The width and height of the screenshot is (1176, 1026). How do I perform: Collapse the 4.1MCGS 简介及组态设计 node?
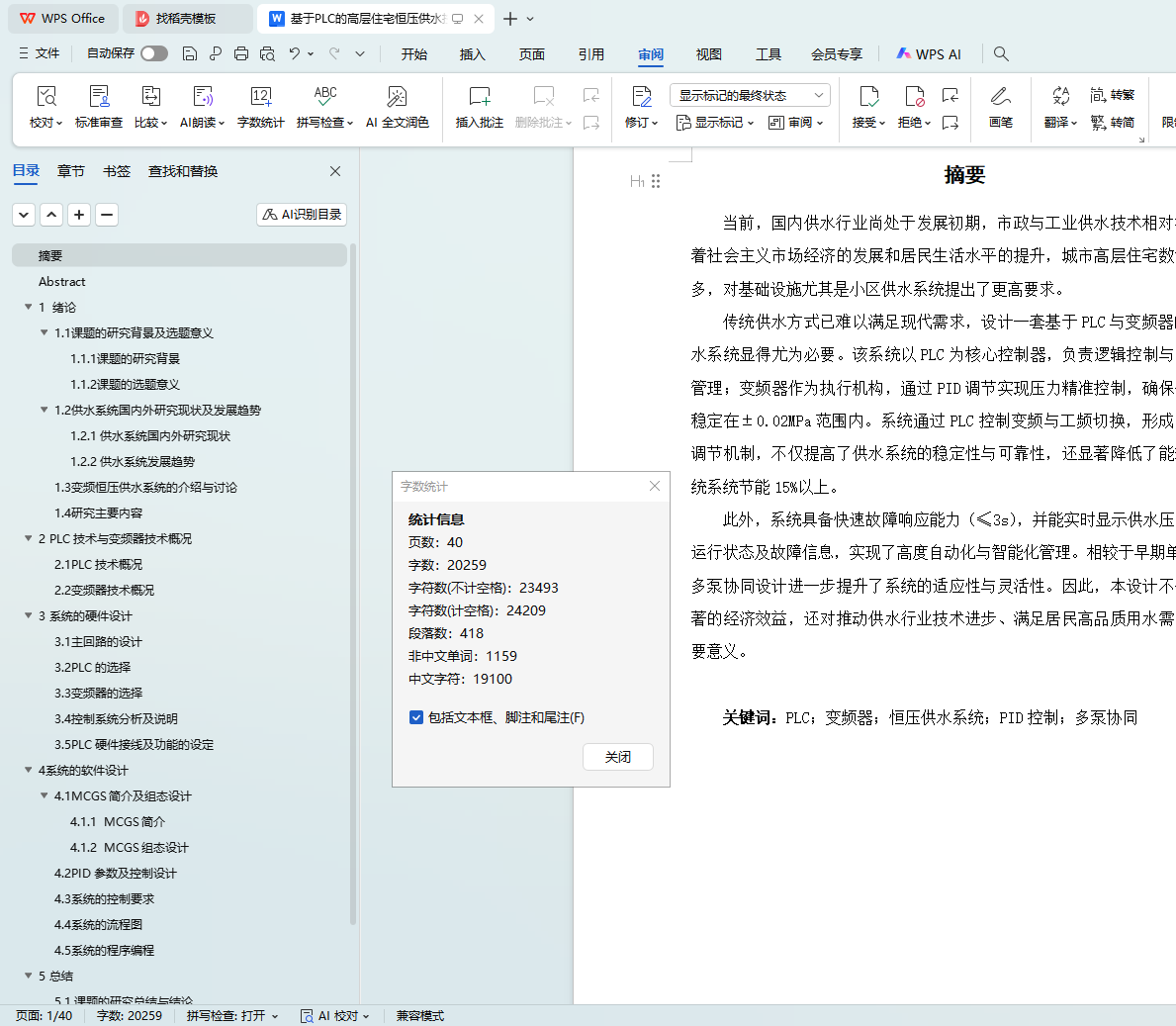tap(45, 796)
